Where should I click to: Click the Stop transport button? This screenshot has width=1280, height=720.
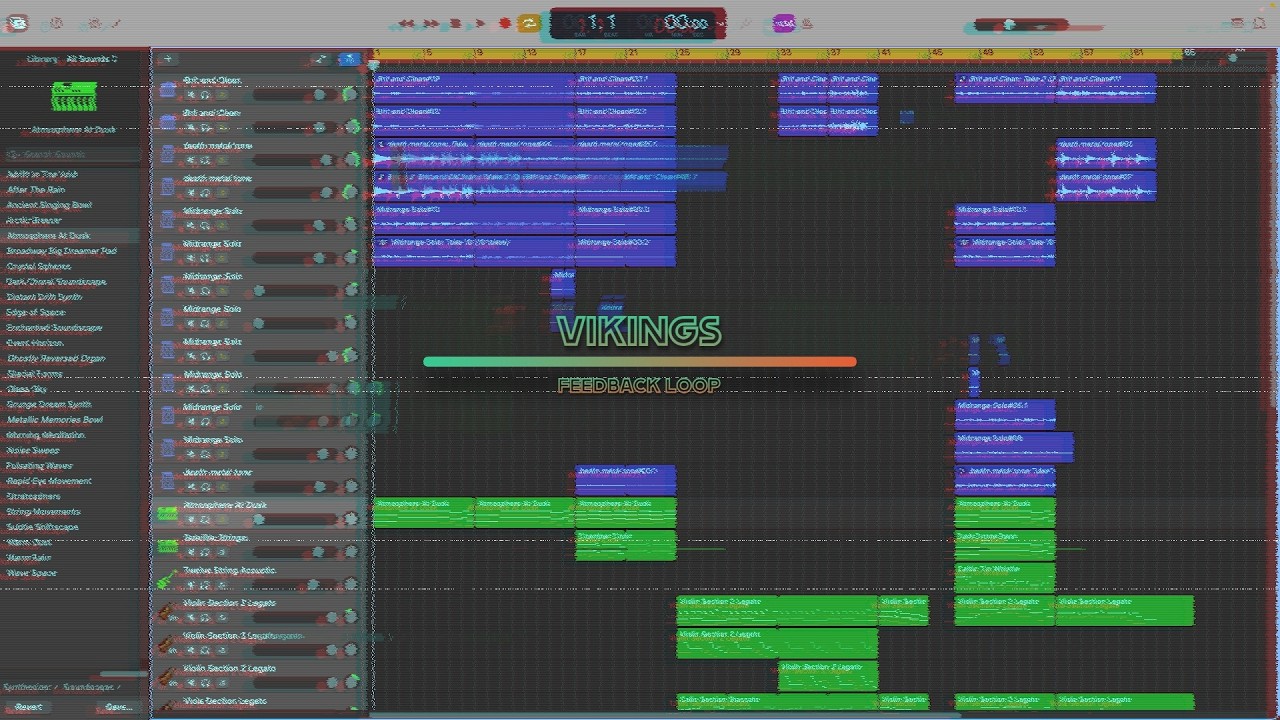455,23
